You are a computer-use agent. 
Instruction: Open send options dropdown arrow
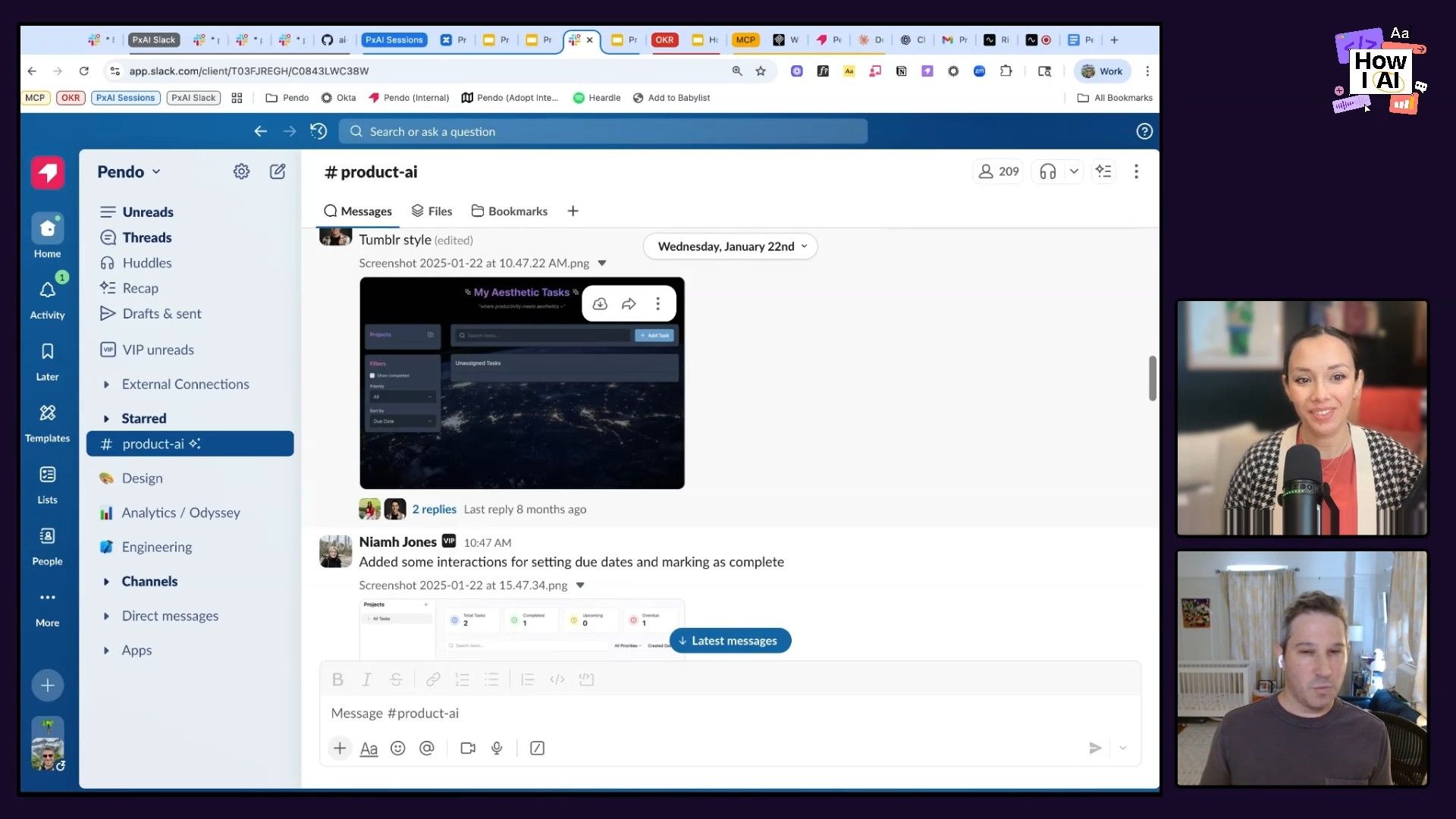tap(1123, 748)
